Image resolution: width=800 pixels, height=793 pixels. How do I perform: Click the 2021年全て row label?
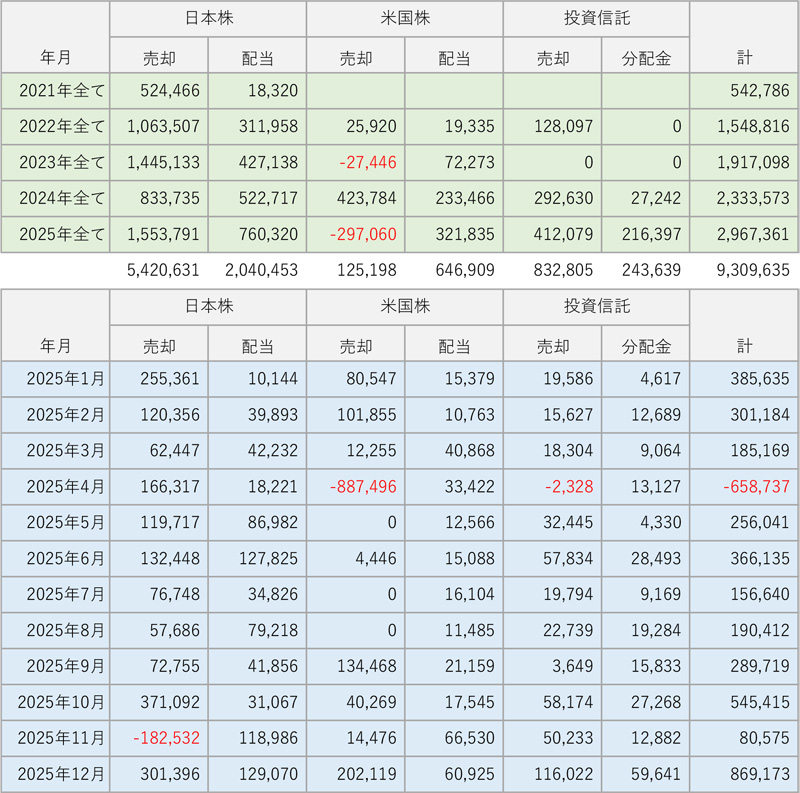(x=56, y=91)
